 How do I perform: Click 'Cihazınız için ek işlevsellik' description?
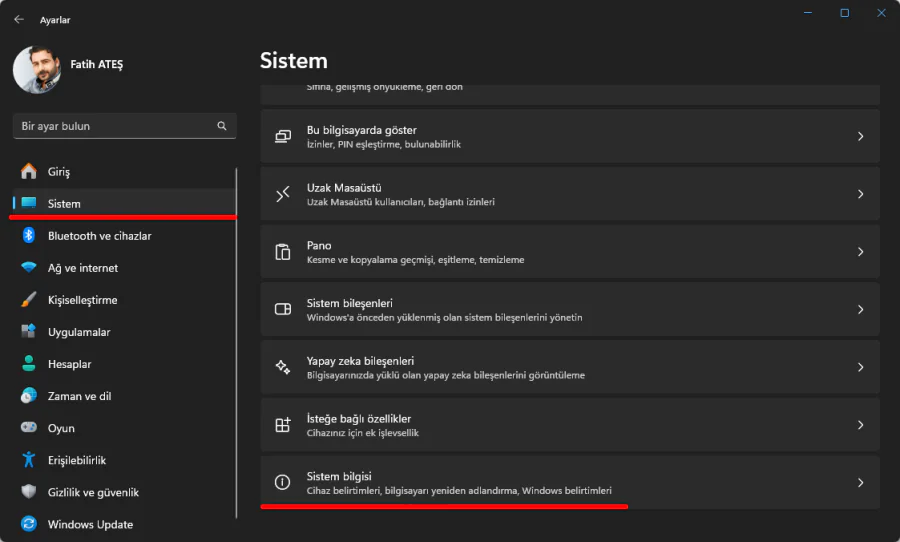[362, 433]
